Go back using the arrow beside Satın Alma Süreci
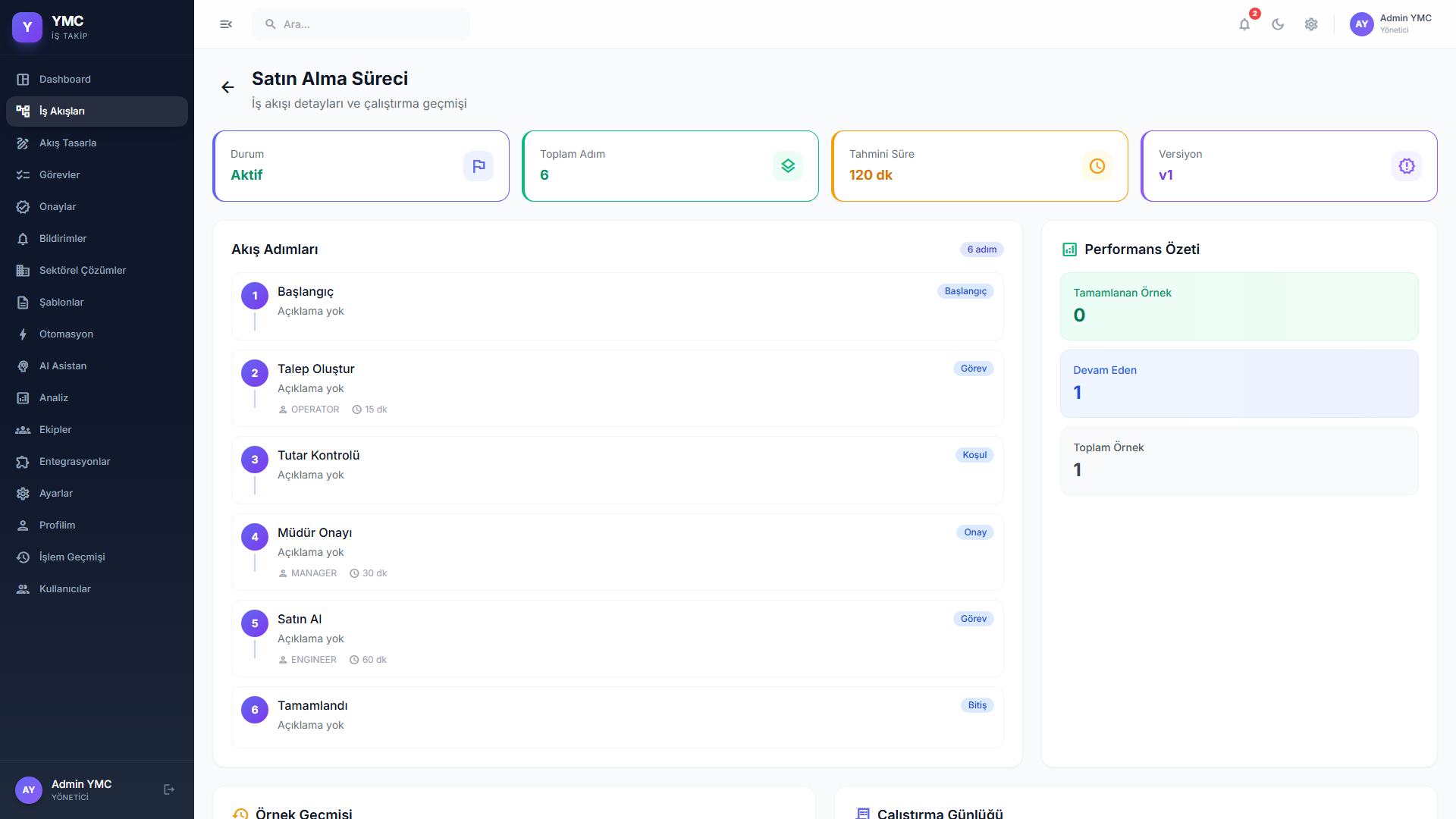 [227, 87]
